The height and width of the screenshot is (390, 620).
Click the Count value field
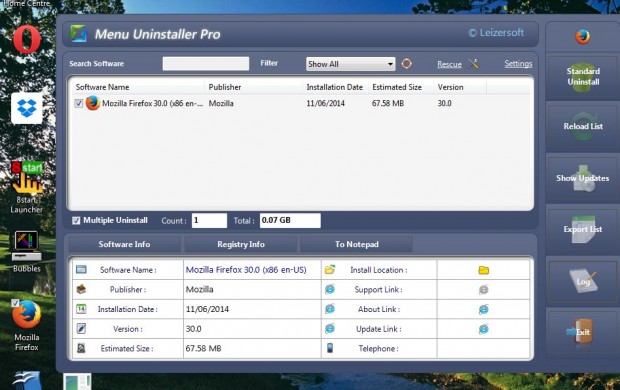pyautogui.click(x=209, y=220)
